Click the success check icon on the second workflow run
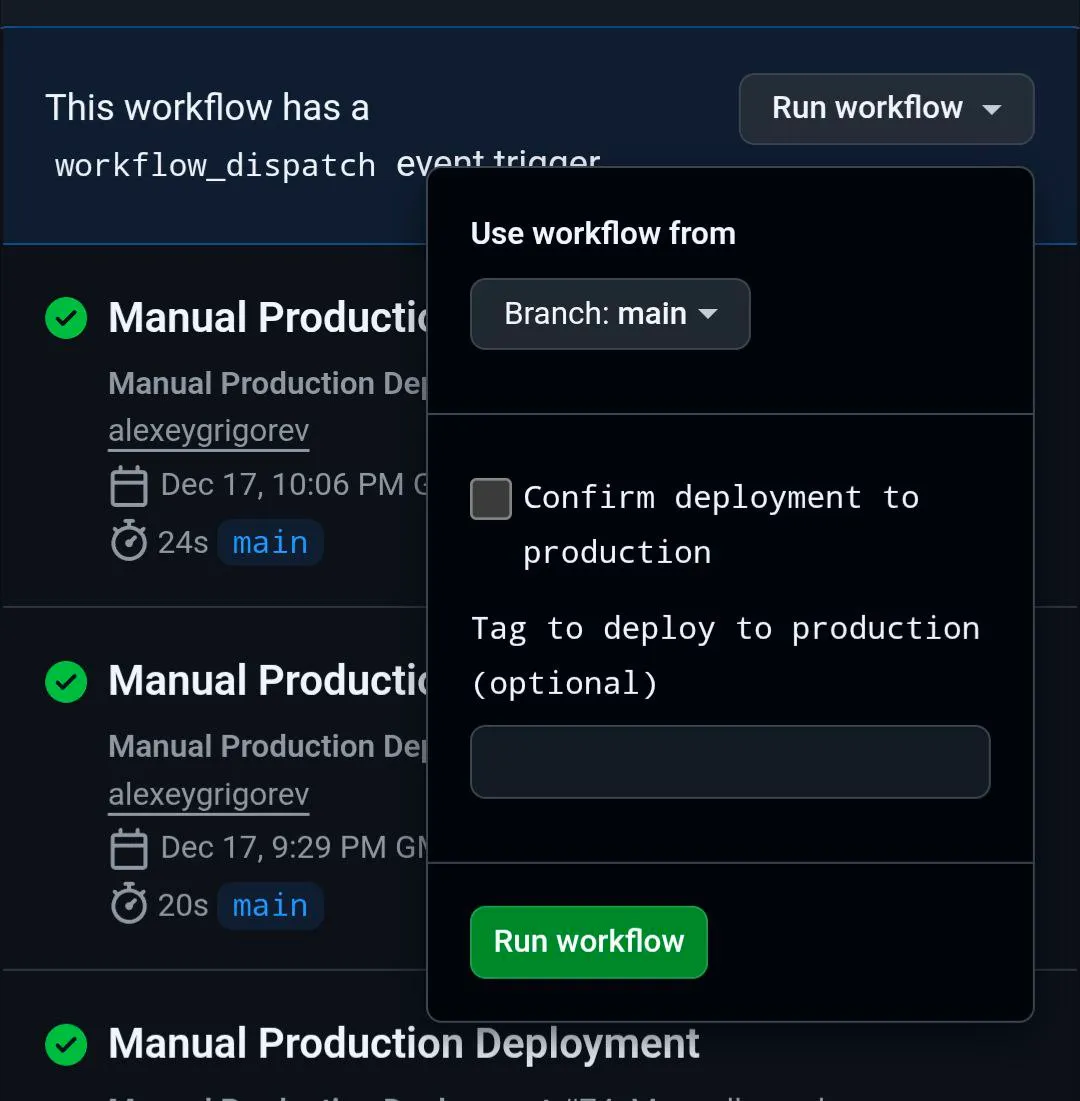Image resolution: width=1080 pixels, height=1101 pixels. pos(65,682)
